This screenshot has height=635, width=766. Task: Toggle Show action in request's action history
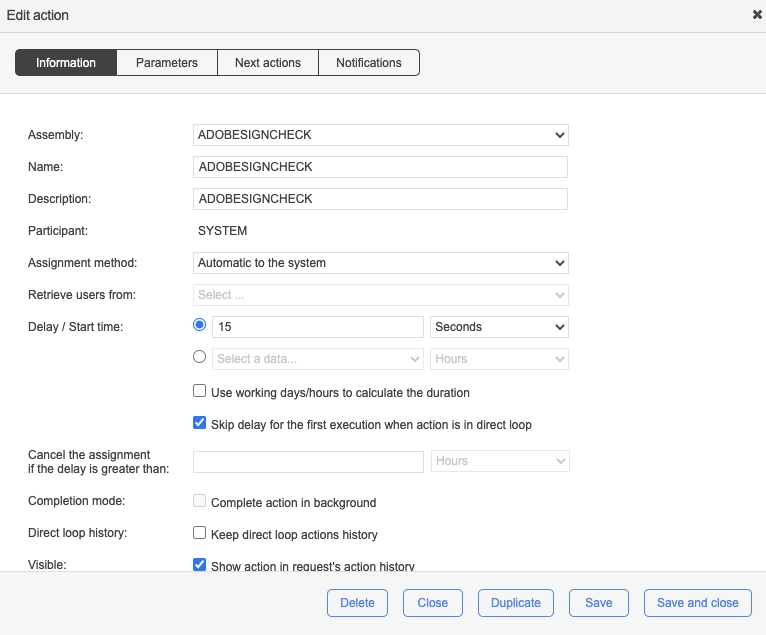(x=200, y=565)
